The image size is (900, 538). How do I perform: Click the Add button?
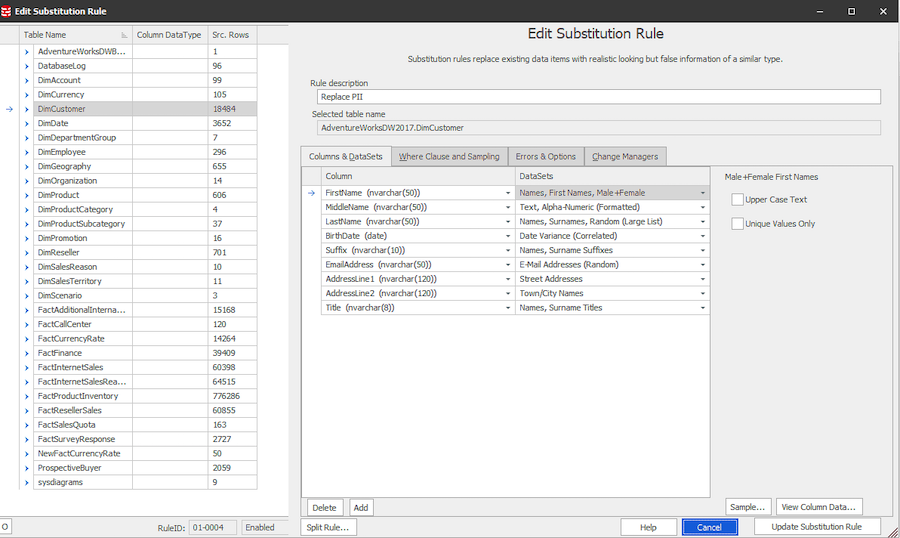pyautogui.click(x=361, y=508)
